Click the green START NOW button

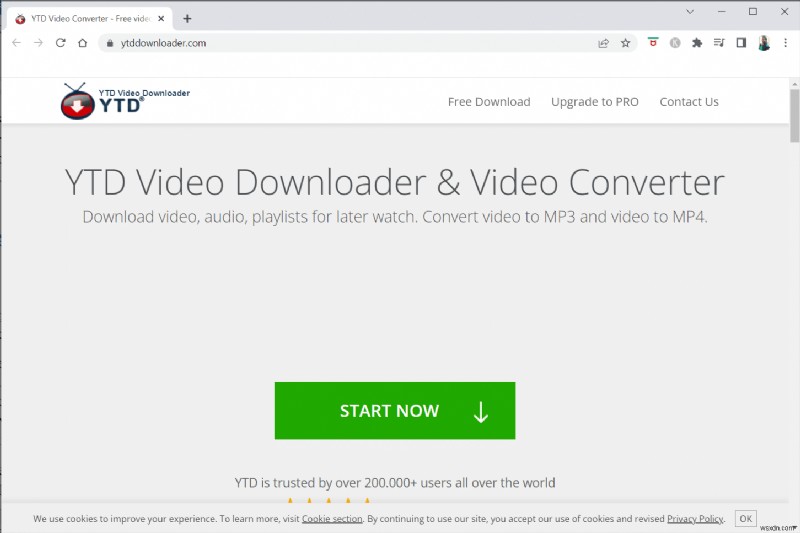click(x=395, y=411)
